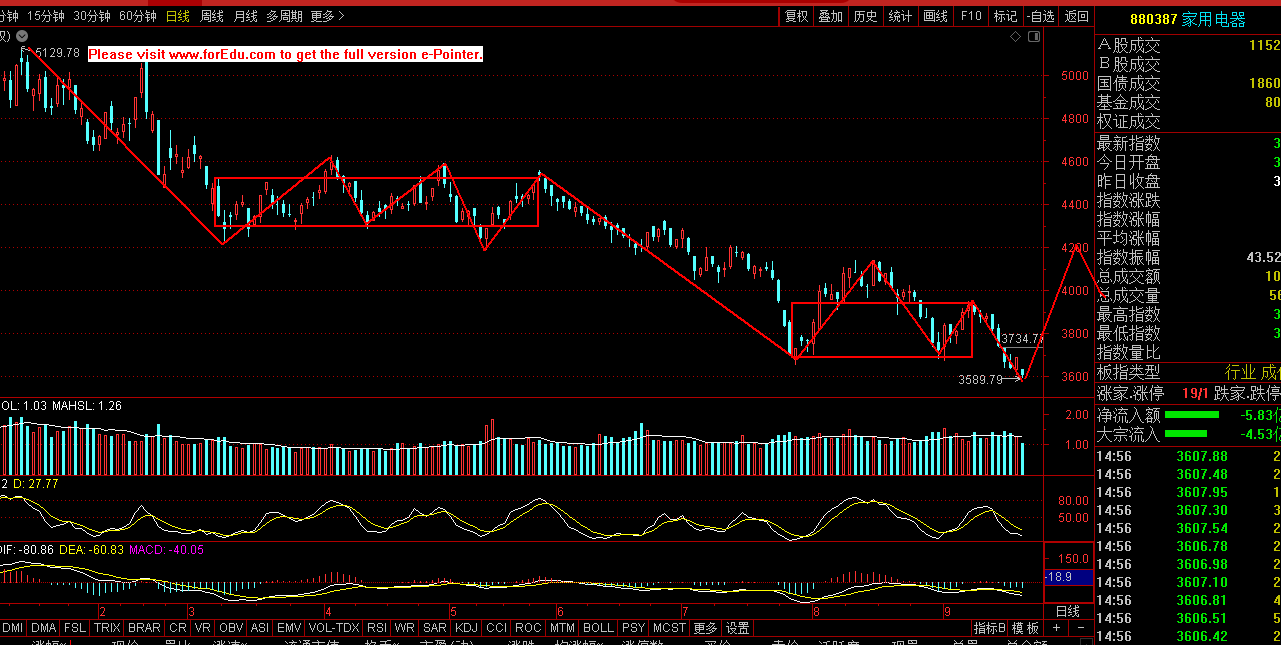The image size is (1281, 645).
Task: Select the BOLL indicator
Action: [x=598, y=628]
